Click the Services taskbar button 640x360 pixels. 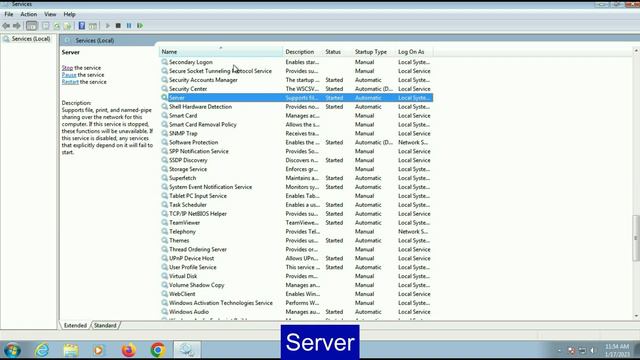coord(187,350)
